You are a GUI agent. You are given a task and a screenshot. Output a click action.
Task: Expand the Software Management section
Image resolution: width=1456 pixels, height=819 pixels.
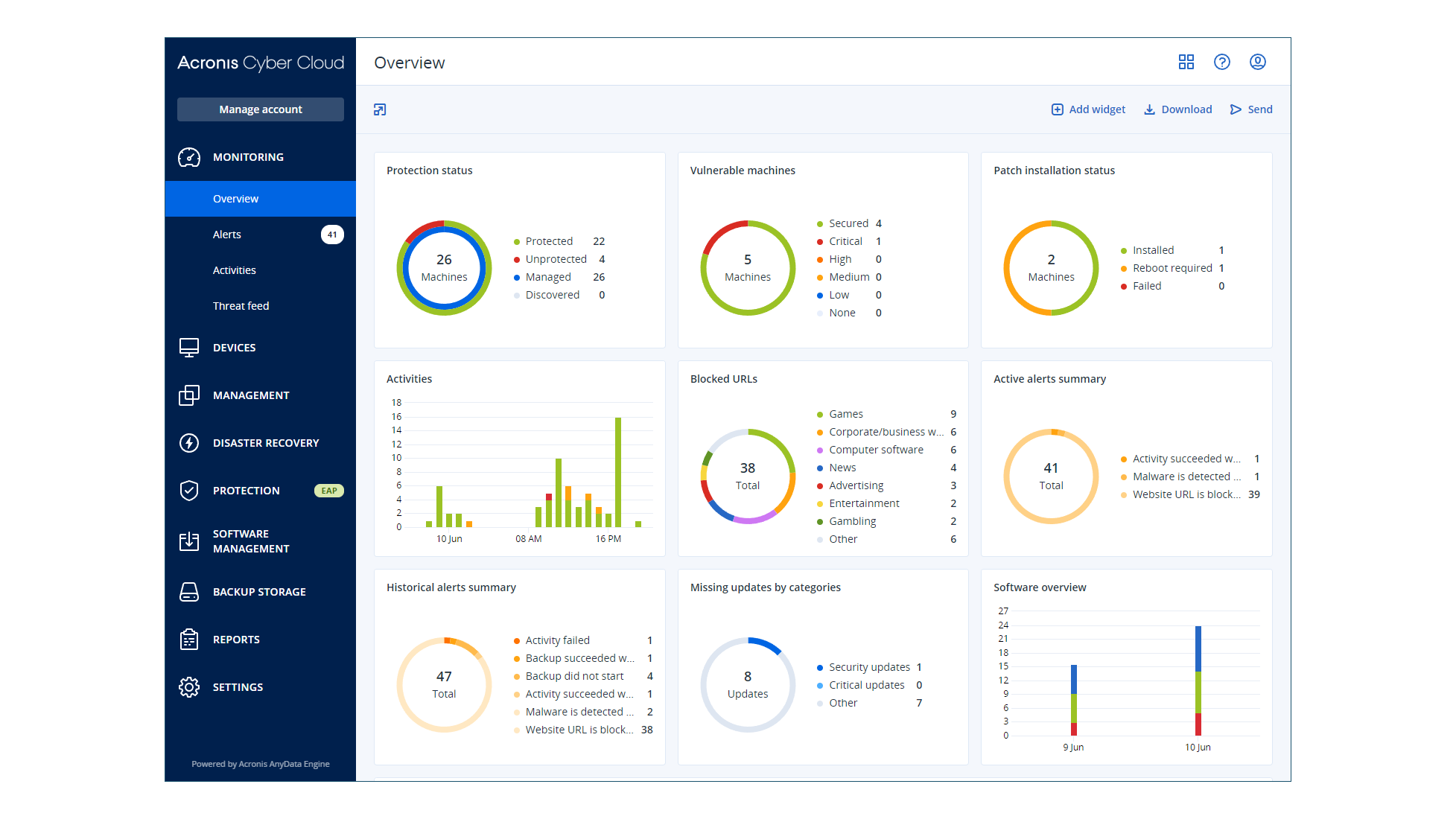pos(251,541)
